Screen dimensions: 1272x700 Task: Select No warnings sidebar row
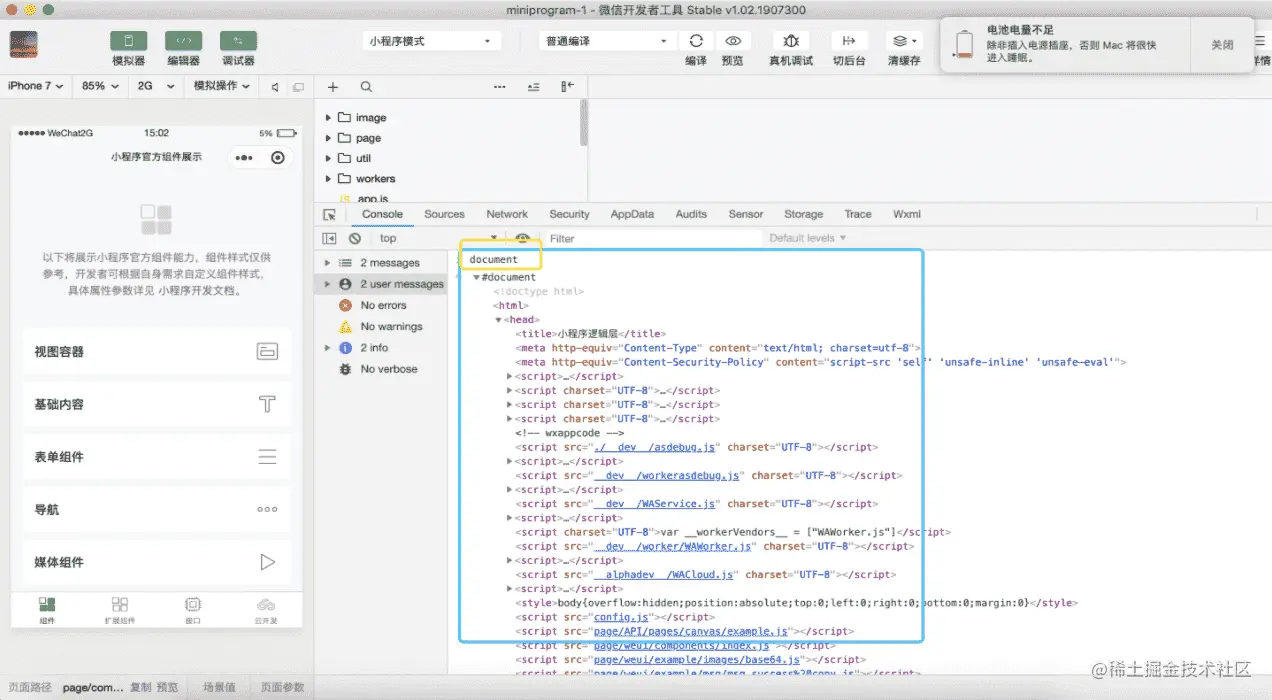381,326
